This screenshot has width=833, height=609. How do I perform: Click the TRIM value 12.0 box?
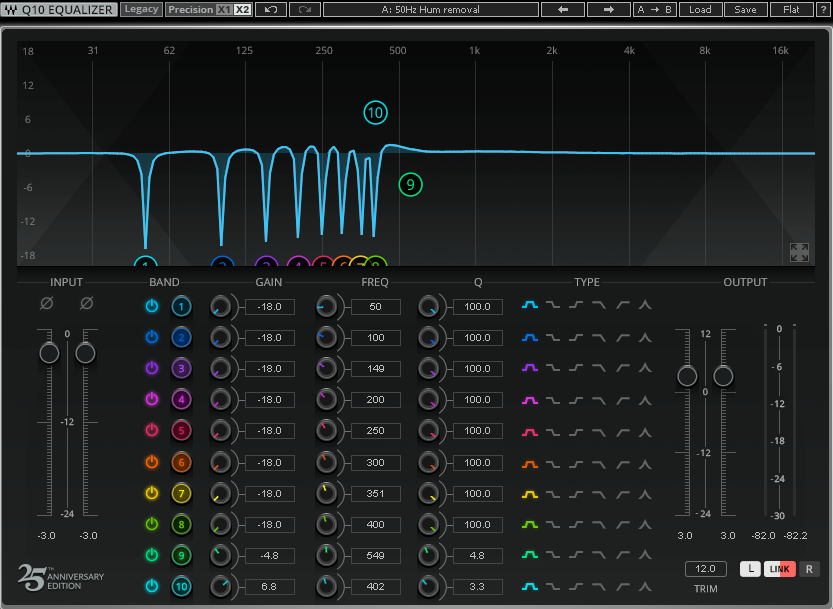705,569
